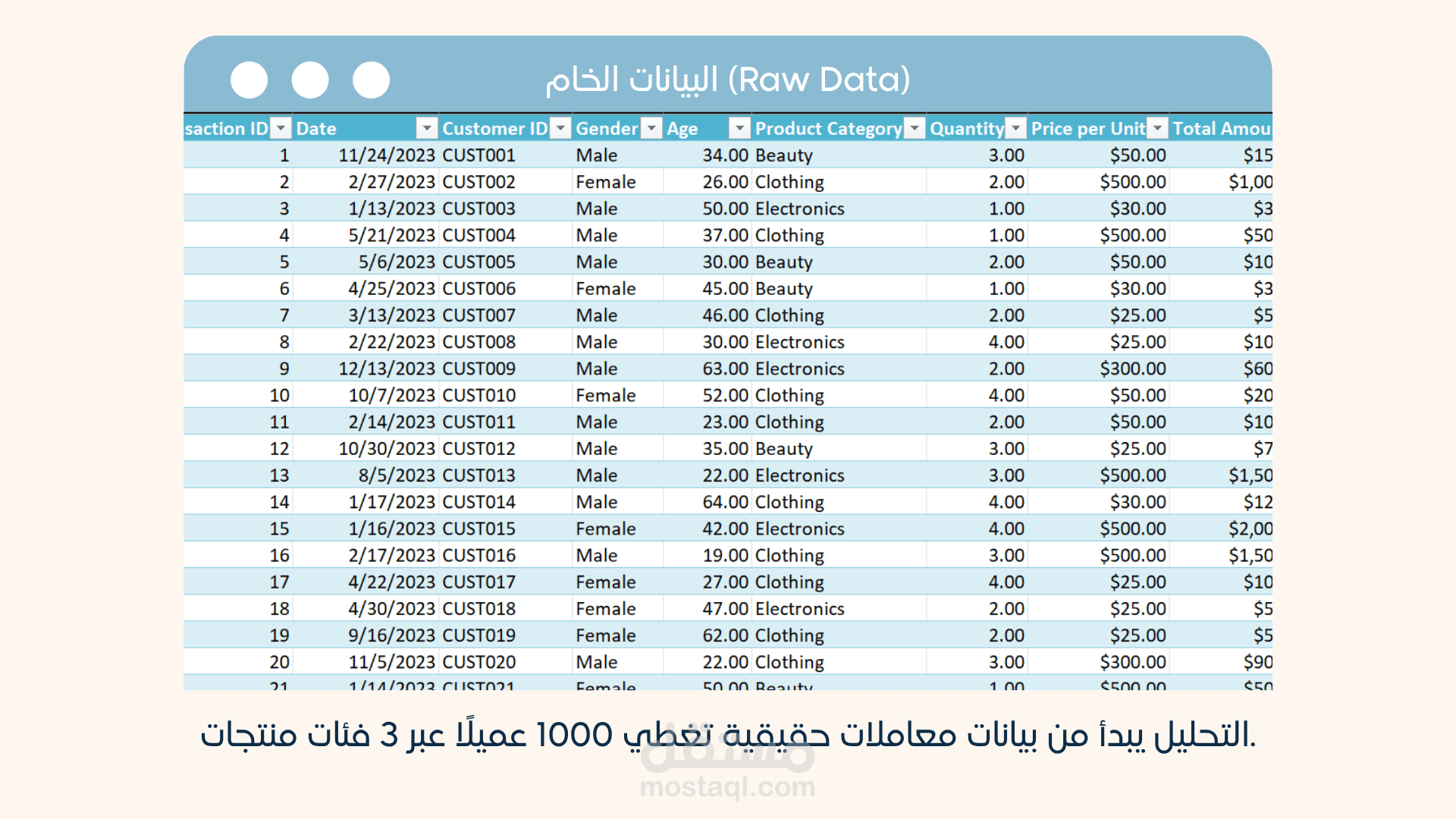Expand the Quantity column filter arrow
Image resolution: width=1456 pixels, height=819 pixels.
click(x=1015, y=128)
